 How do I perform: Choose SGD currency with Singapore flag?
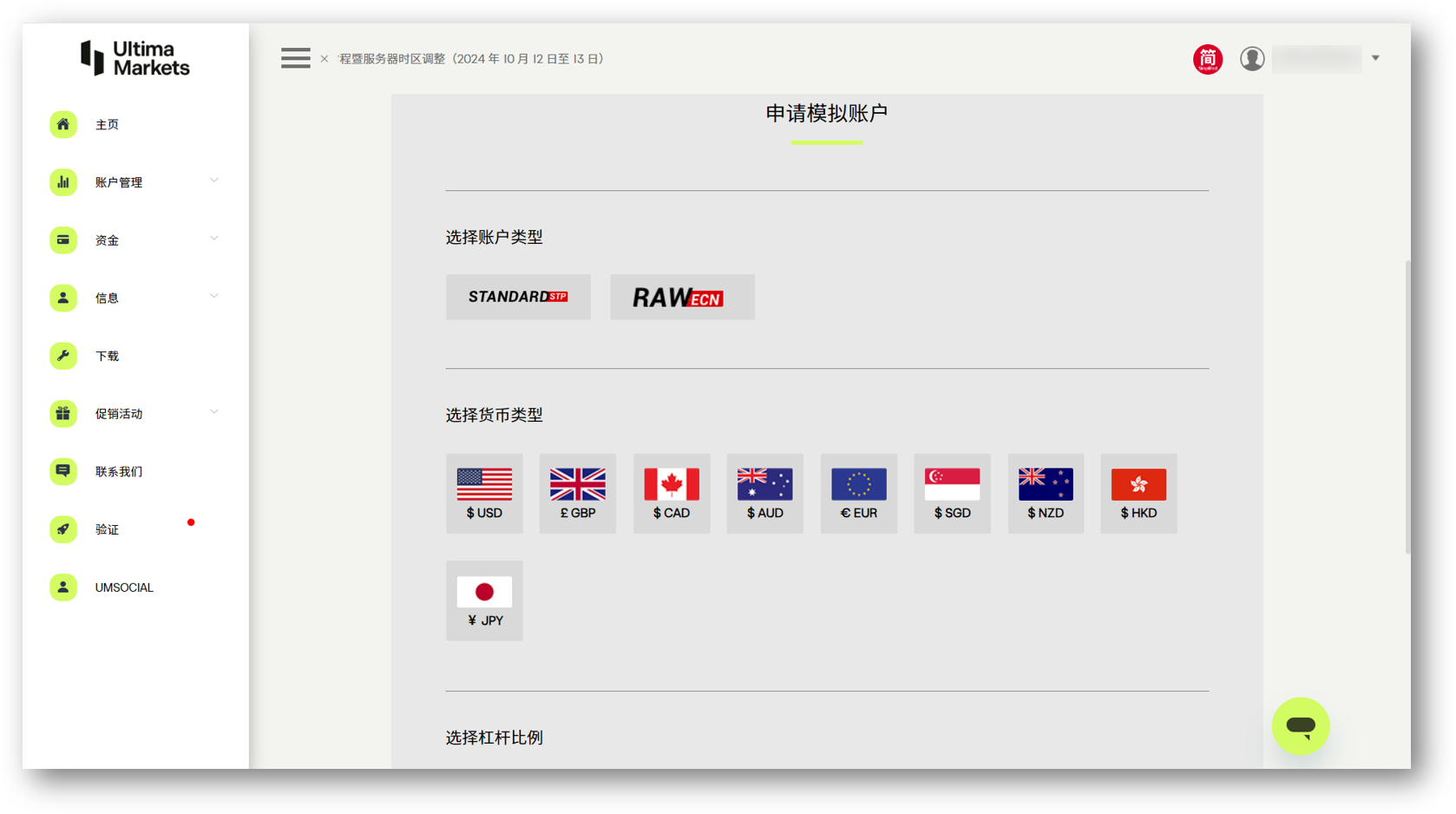pyautogui.click(x=952, y=493)
